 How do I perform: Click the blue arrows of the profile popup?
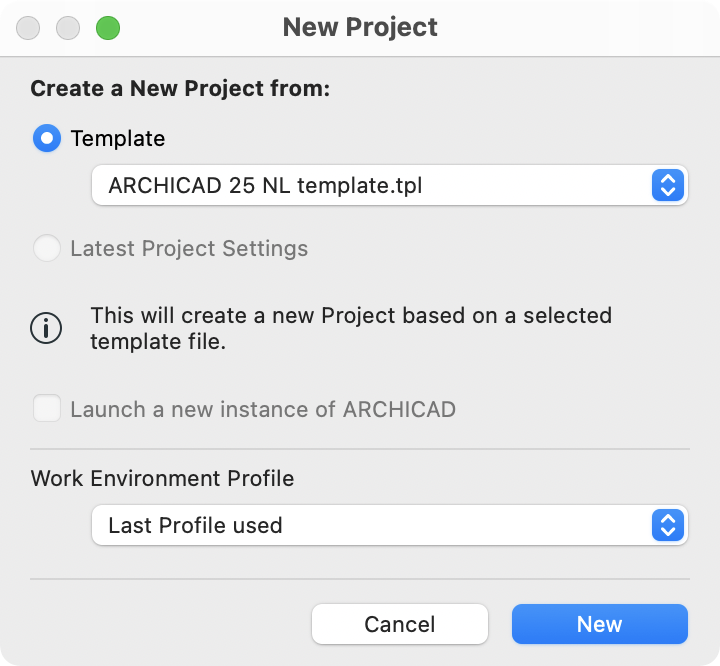coord(668,525)
